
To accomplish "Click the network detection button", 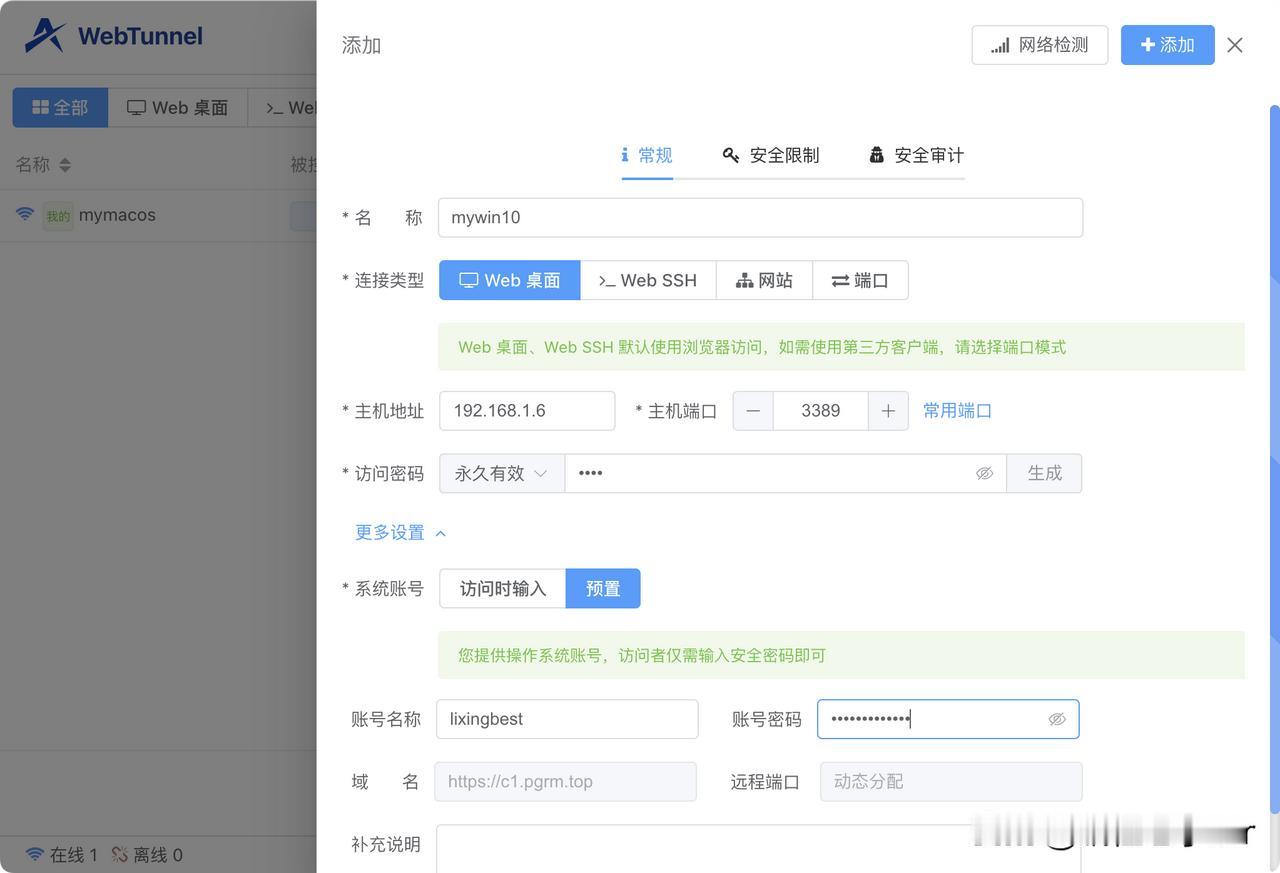I will coord(1039,45).
